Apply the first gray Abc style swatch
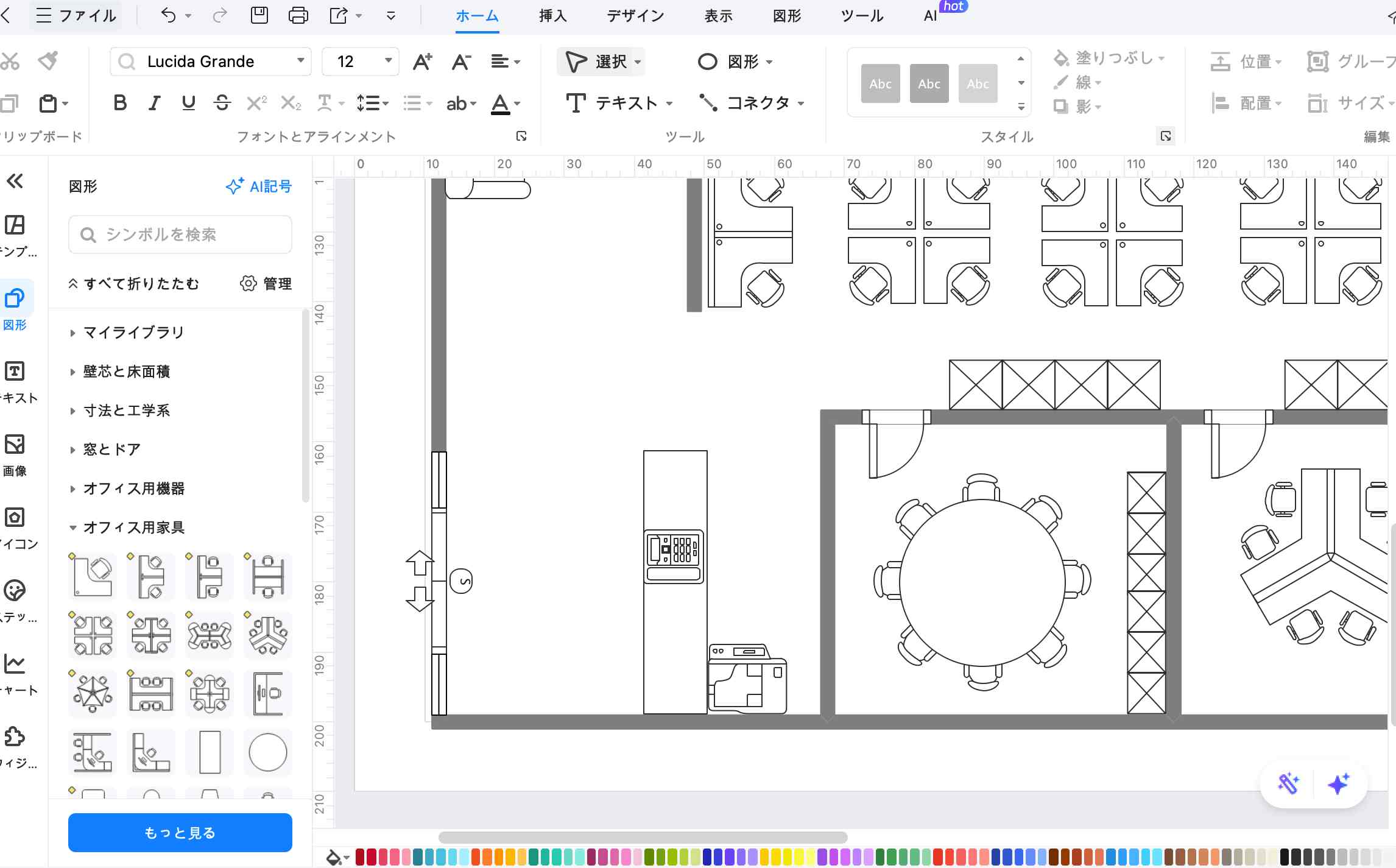This screenshot has width=1396, height=868. click(x=881, y=83)
